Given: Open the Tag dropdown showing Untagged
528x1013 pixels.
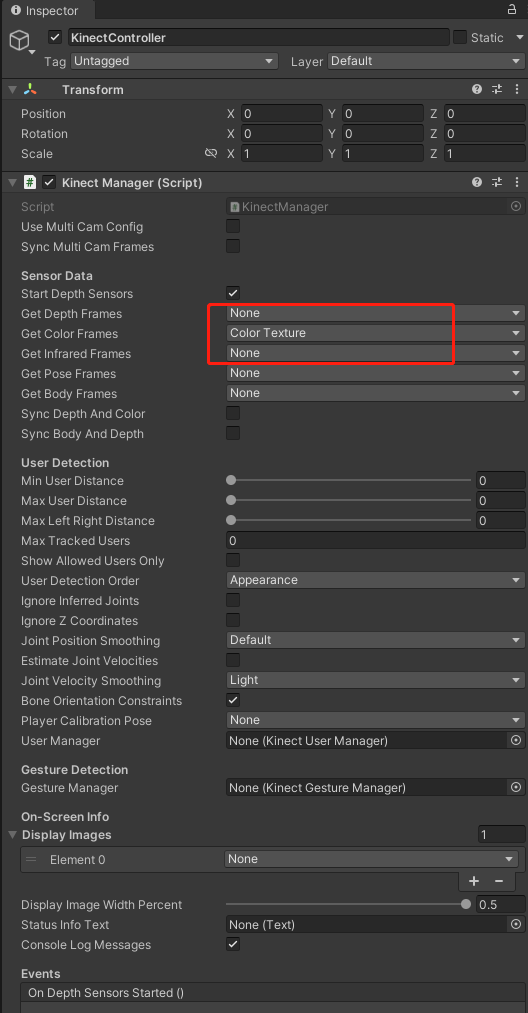Looking at the screenshot, I should point(174,61).
